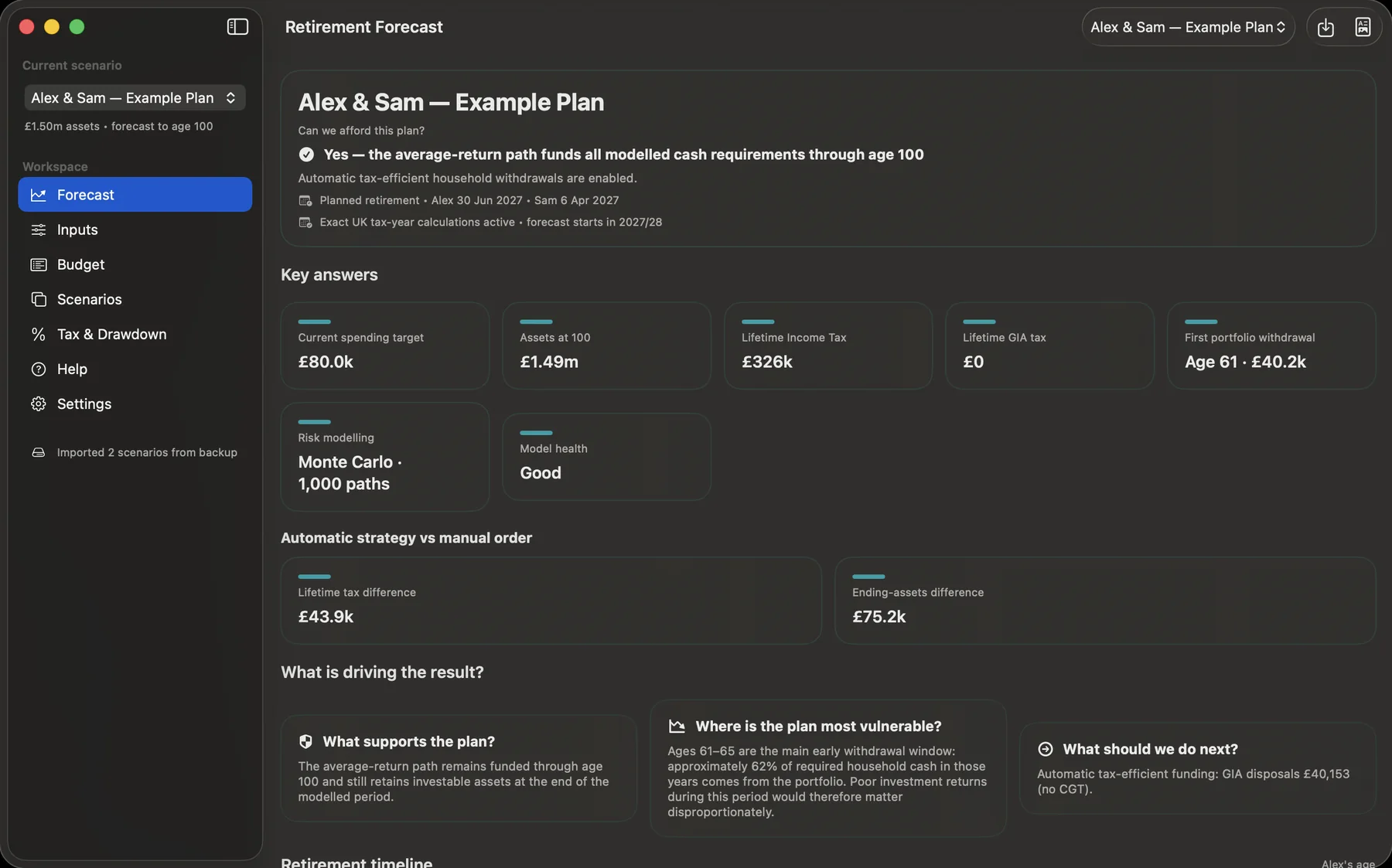This screenshot has height=868, width=1392.
Task: Click the calendar icon next to Planned retirement
Action: pos(305,200)
